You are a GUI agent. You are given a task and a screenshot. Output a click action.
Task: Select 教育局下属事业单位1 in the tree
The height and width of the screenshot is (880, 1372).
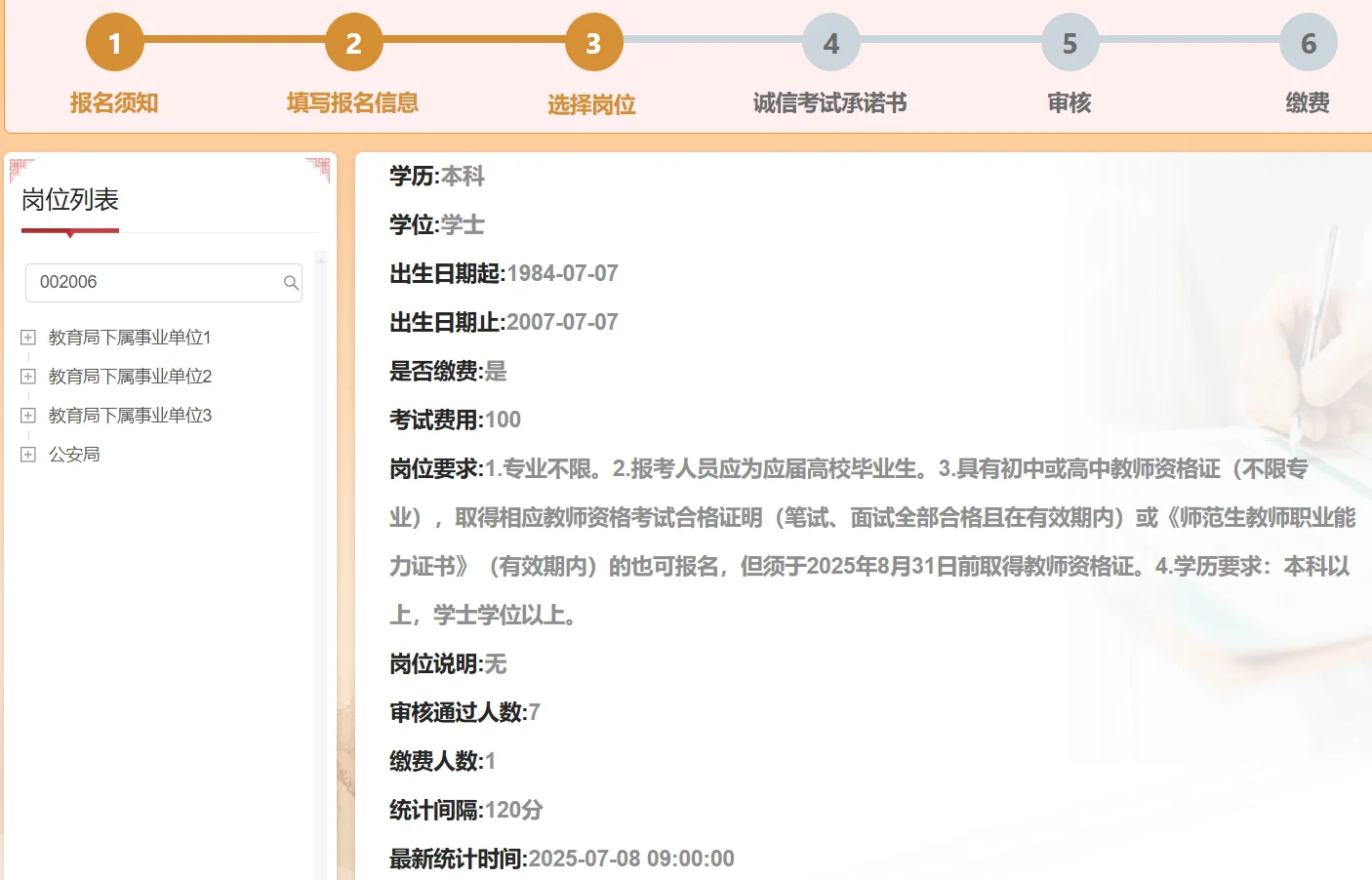(130, 338)
